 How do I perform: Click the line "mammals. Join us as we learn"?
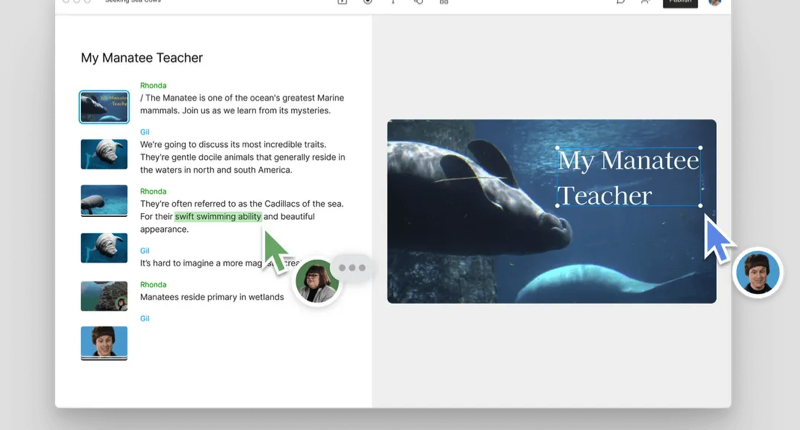pos(235,110)
